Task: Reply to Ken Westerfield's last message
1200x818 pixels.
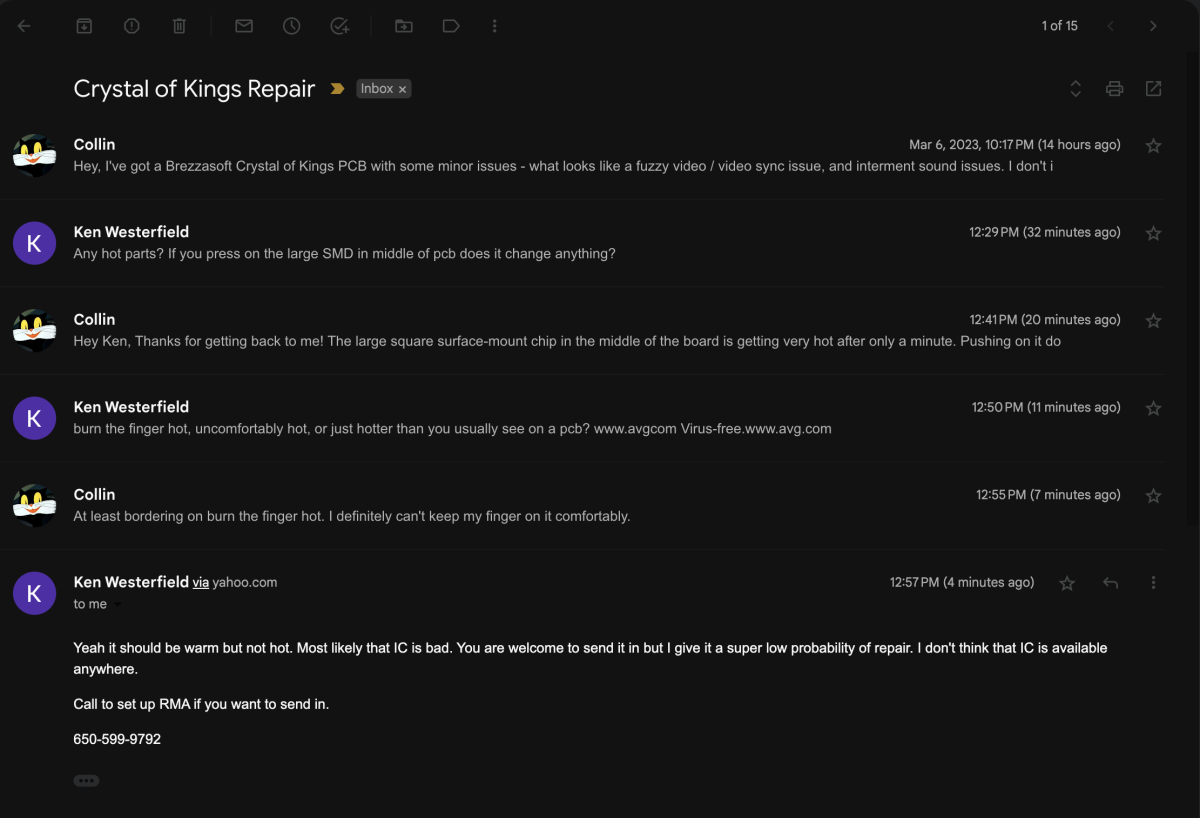Action: pos(1110,583)
